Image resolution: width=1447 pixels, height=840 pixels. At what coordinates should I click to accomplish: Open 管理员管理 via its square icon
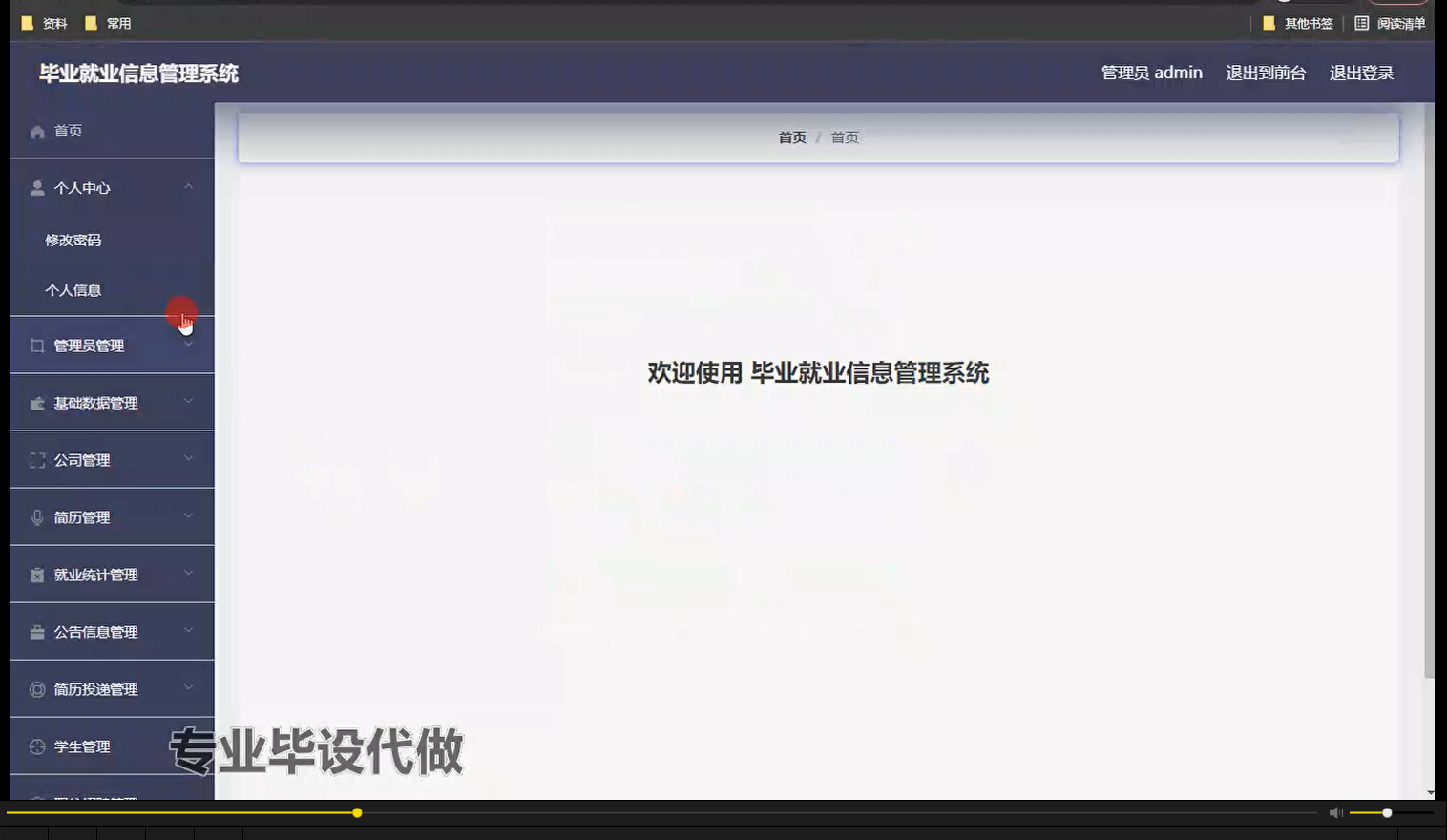pyautogui.click(x=36, y=345)
